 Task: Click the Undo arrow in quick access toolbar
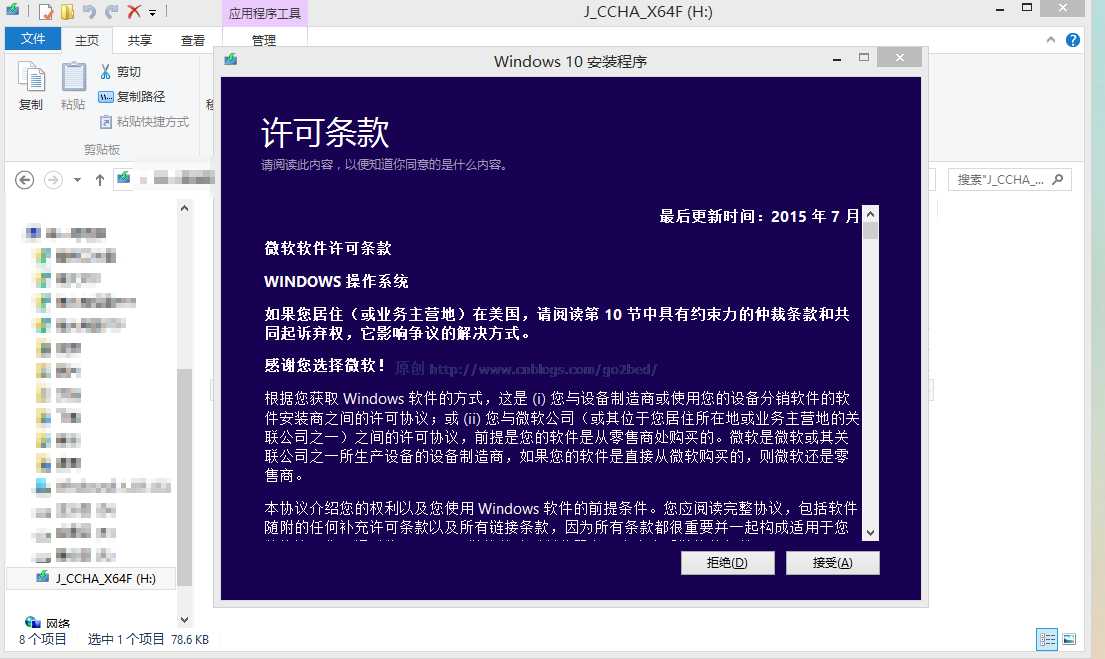89,11
